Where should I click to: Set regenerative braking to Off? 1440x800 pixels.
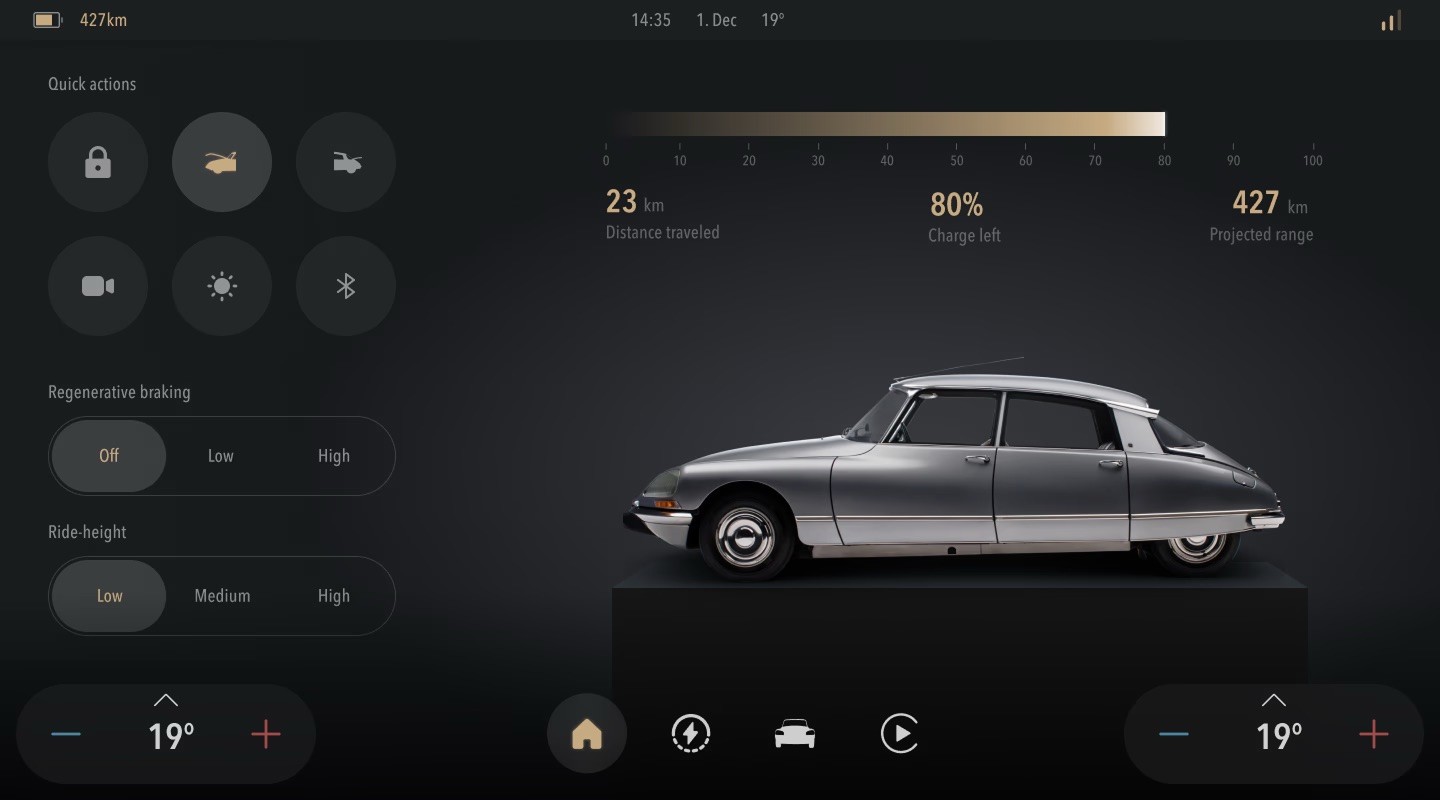[109, 456]
